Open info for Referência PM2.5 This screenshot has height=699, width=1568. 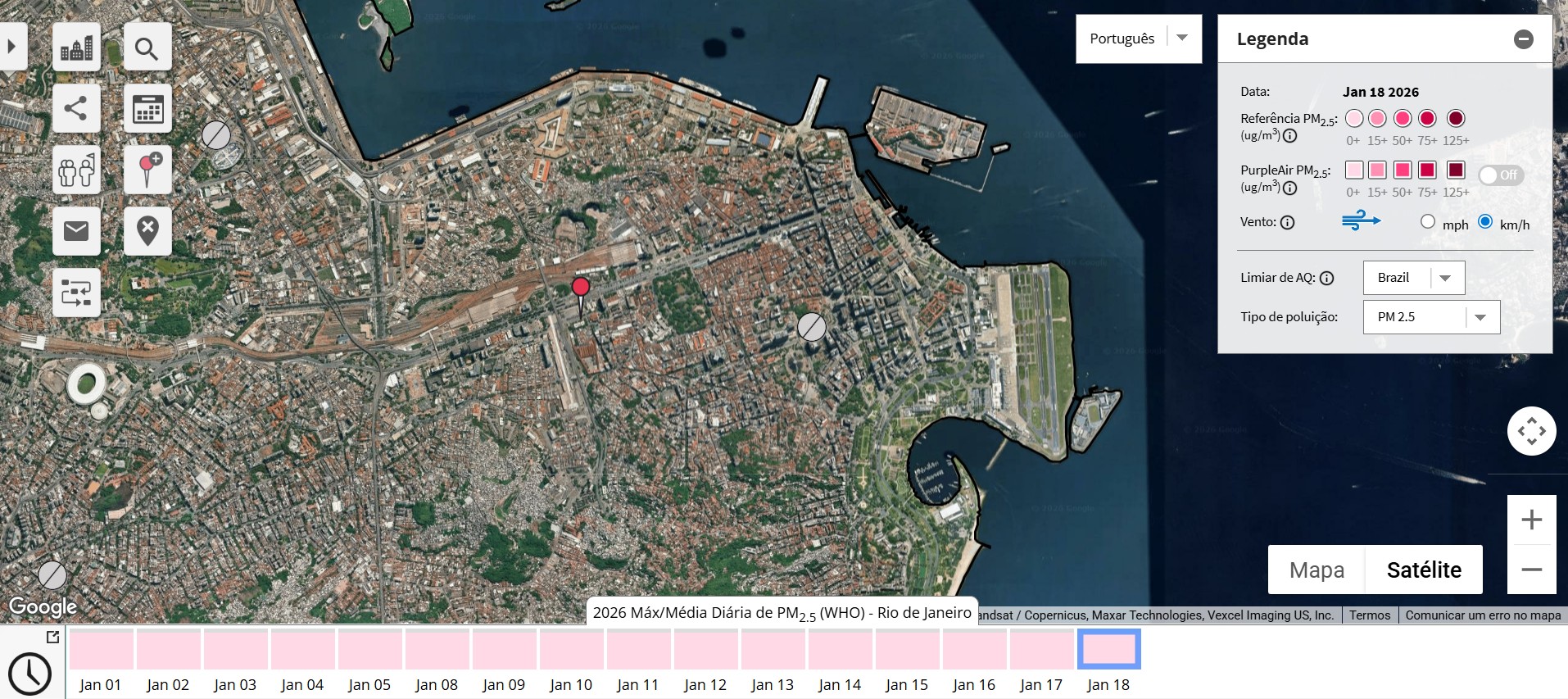[x=1290, y=136]
